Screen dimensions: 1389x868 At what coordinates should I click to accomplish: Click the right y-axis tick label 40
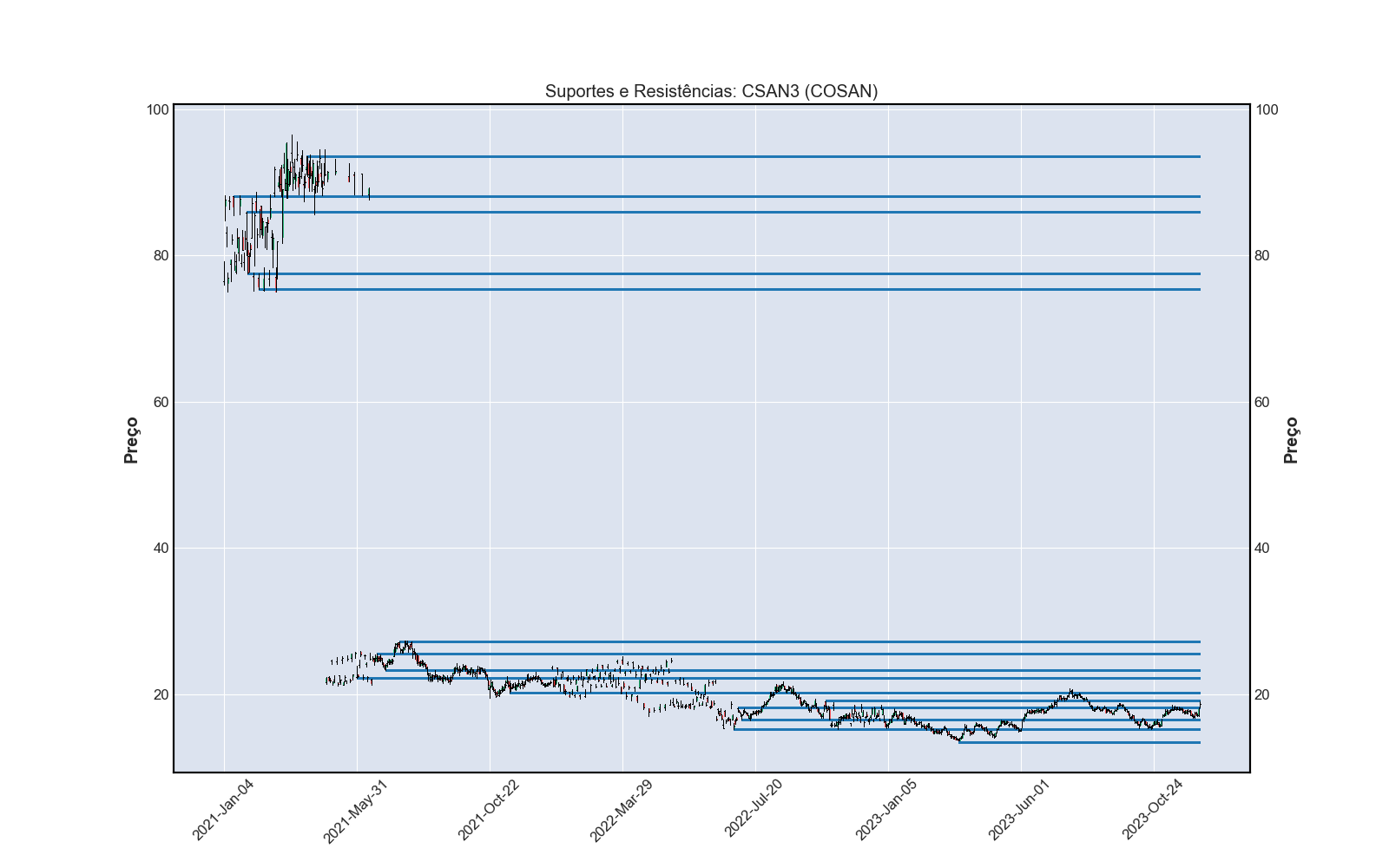click(1262, 549)
